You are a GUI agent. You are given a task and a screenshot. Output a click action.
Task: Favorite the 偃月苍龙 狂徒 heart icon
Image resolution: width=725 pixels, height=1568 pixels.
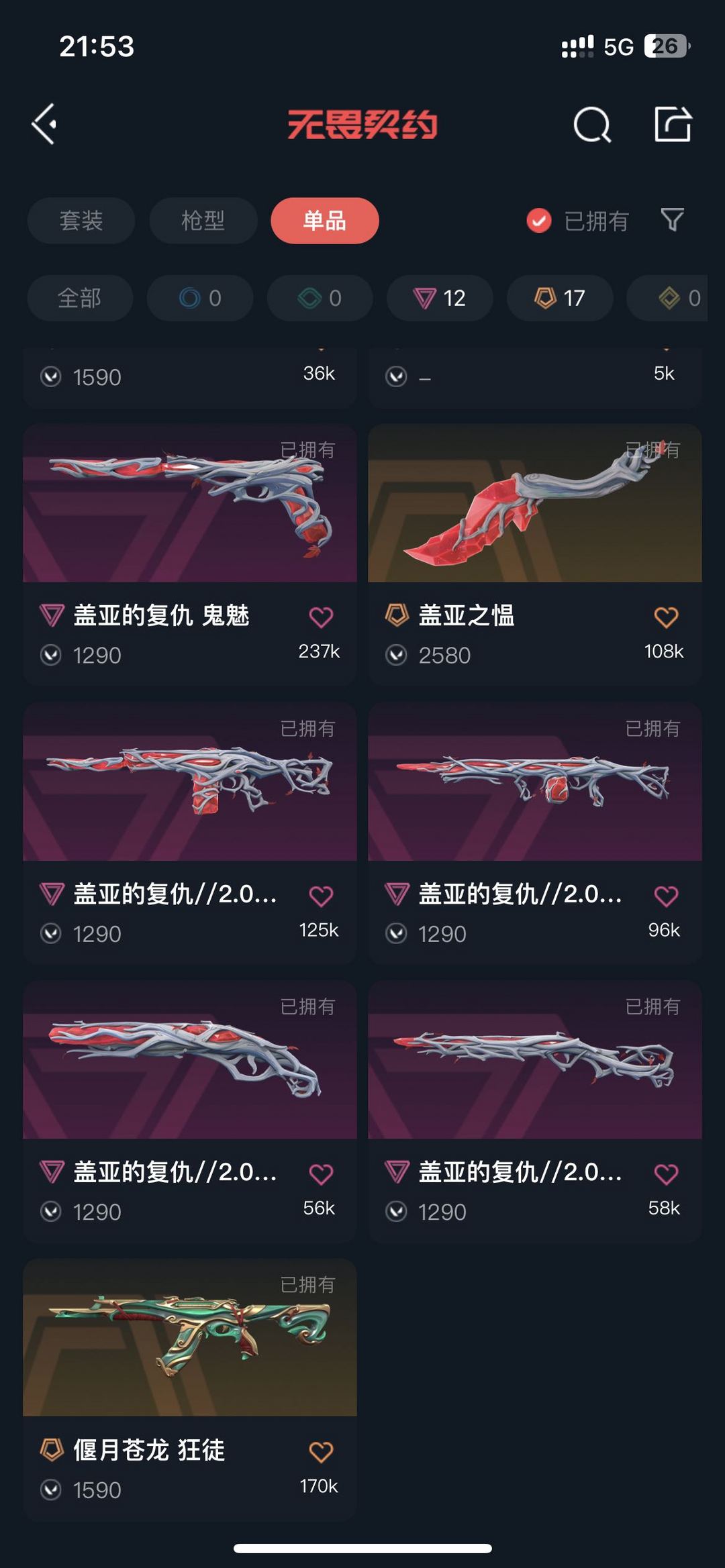coord(321,1452)
